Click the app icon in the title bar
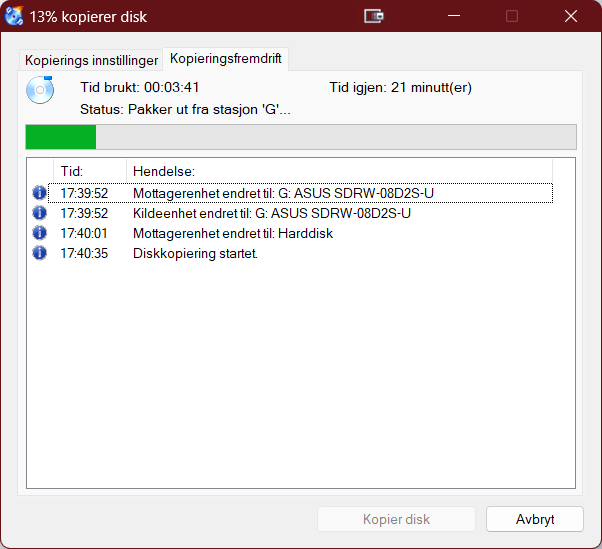Image resolution: width=602 pixels, height=549 pixels. [x=15, y=16]
